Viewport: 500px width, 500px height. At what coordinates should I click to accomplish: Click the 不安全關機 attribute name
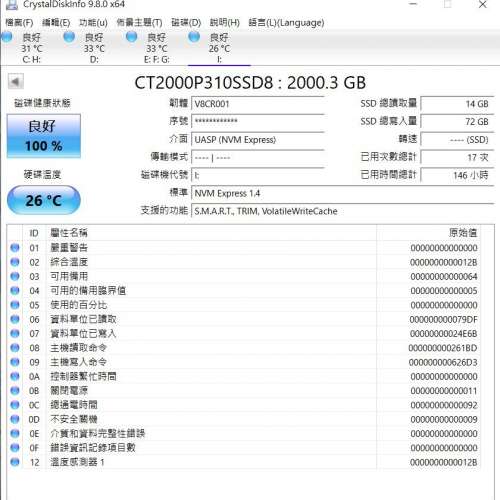pyautogui.click(x=74, y=419)
